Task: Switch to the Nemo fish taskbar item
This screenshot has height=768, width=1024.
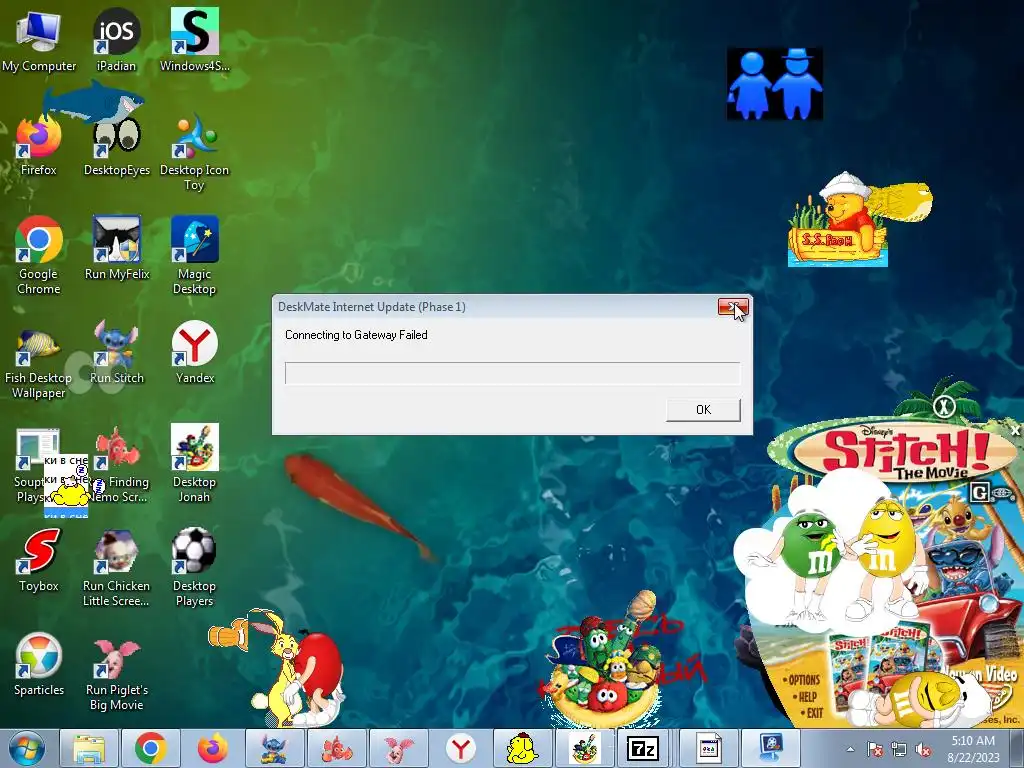Action: 336,748
